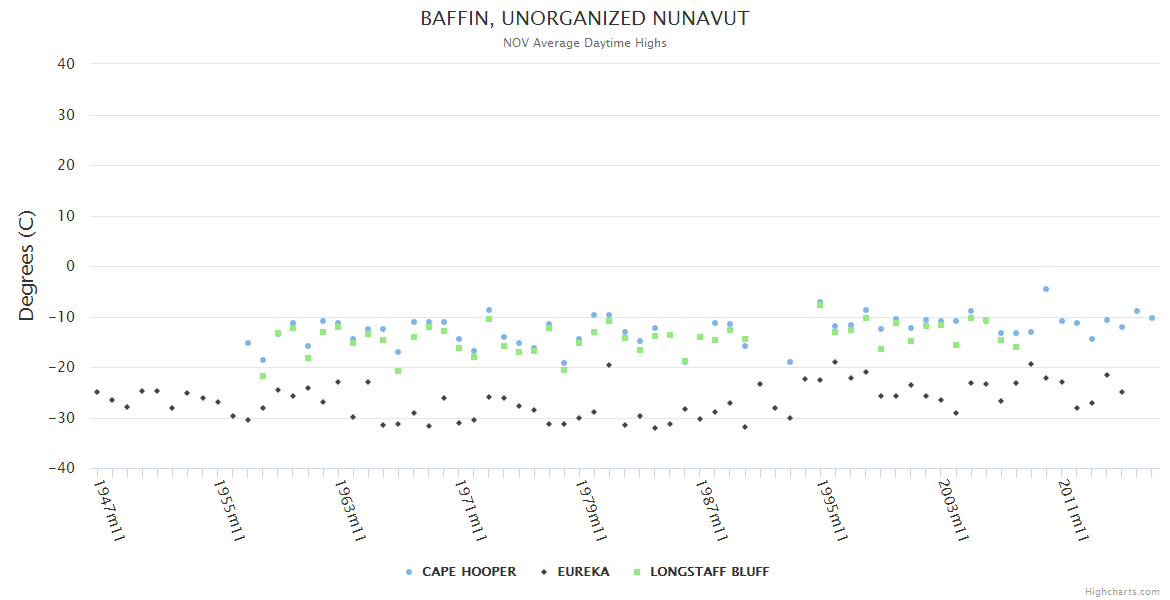Click the blue Cape Hooper legend circle marker
The height and width of the screenshot is (600, 1170).
pos(409,572)
